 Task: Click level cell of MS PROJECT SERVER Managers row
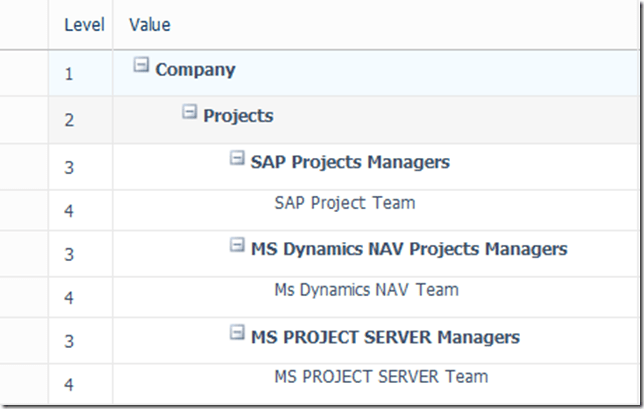69,341
